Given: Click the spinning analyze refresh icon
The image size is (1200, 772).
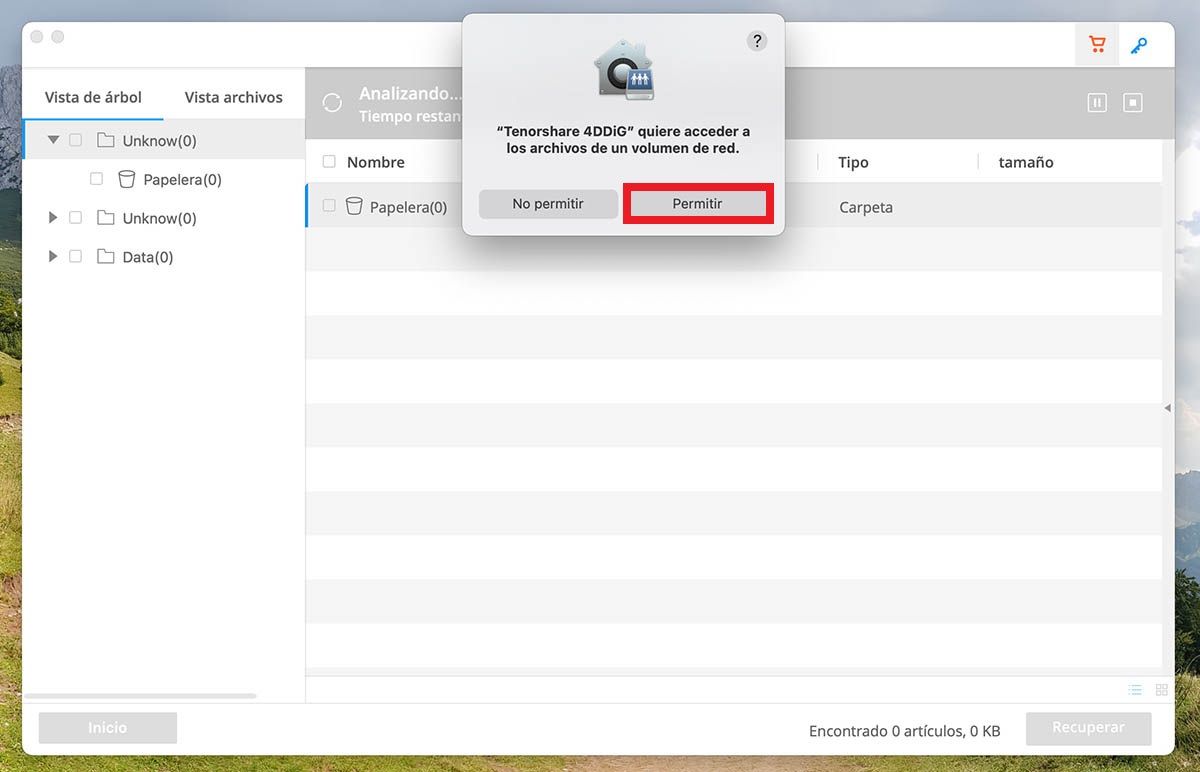Looking at the screenshot, I should 332,103.
